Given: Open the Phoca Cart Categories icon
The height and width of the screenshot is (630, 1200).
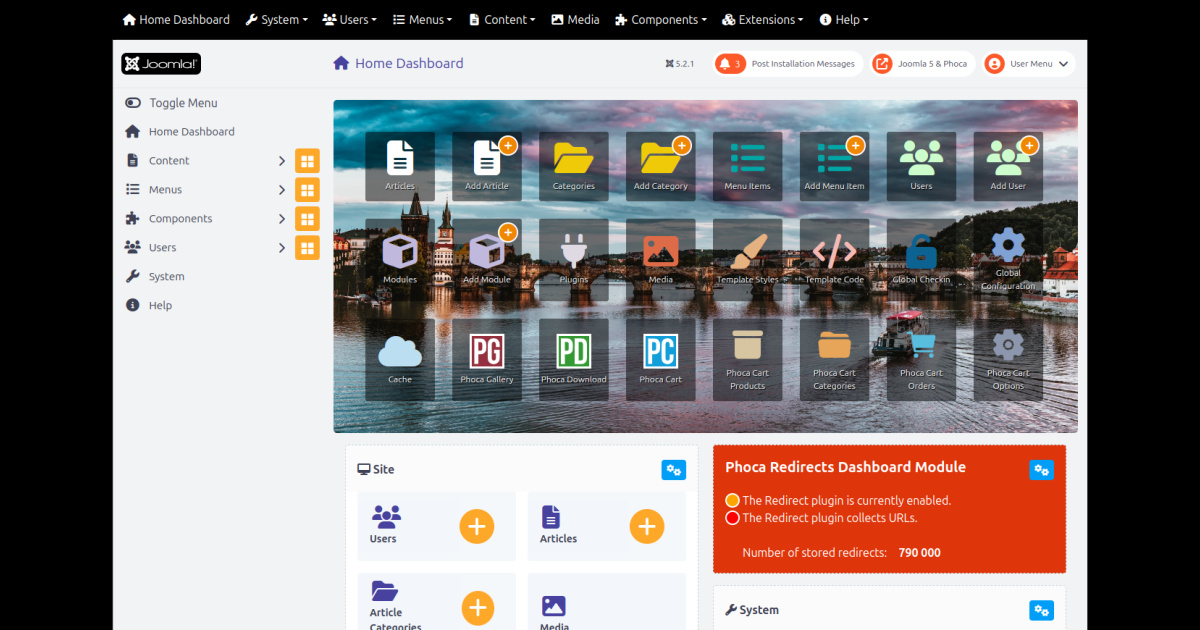Looking at the screenshot, I should [x=835, y=360].
